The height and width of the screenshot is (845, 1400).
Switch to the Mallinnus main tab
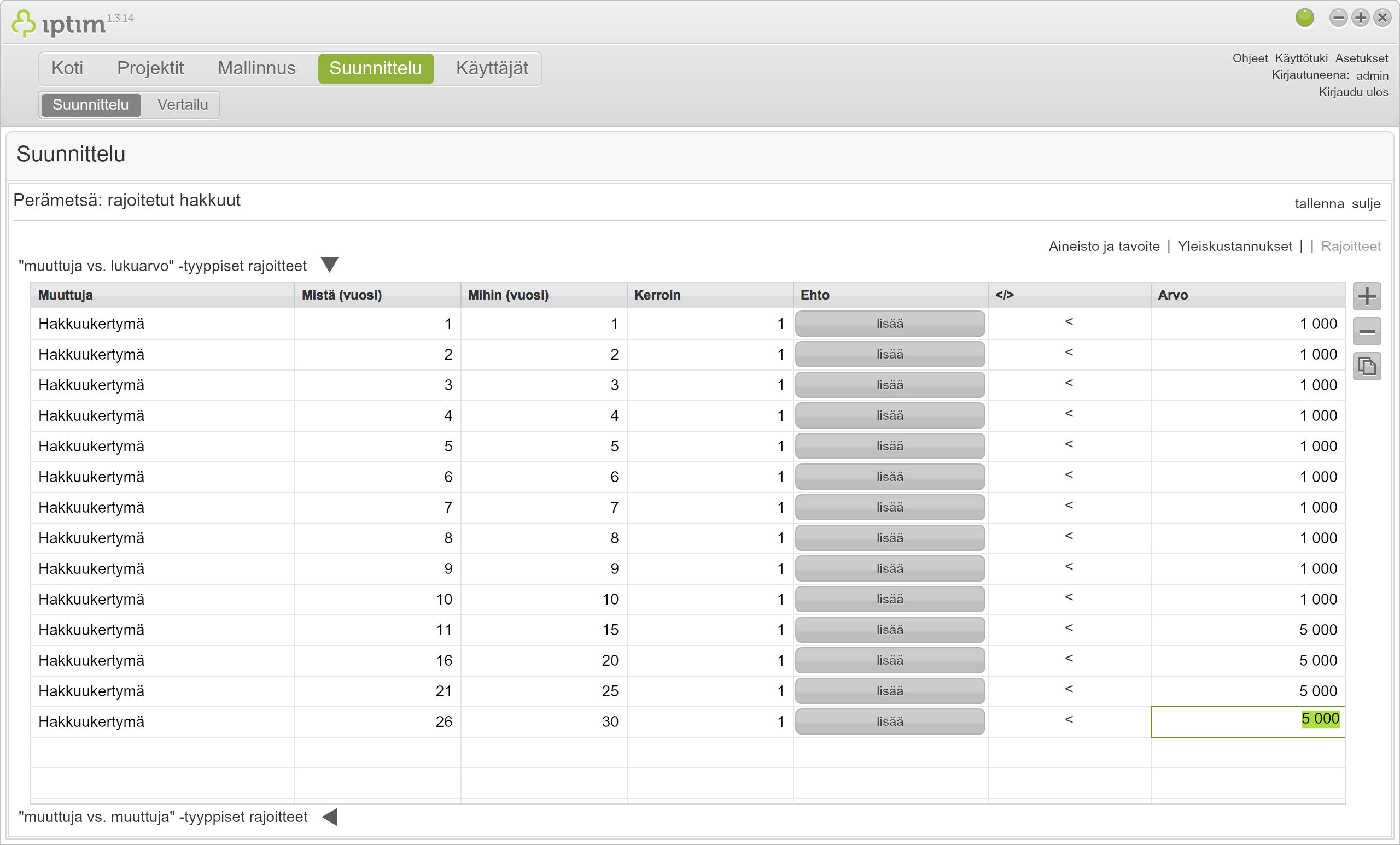point(257,68)
